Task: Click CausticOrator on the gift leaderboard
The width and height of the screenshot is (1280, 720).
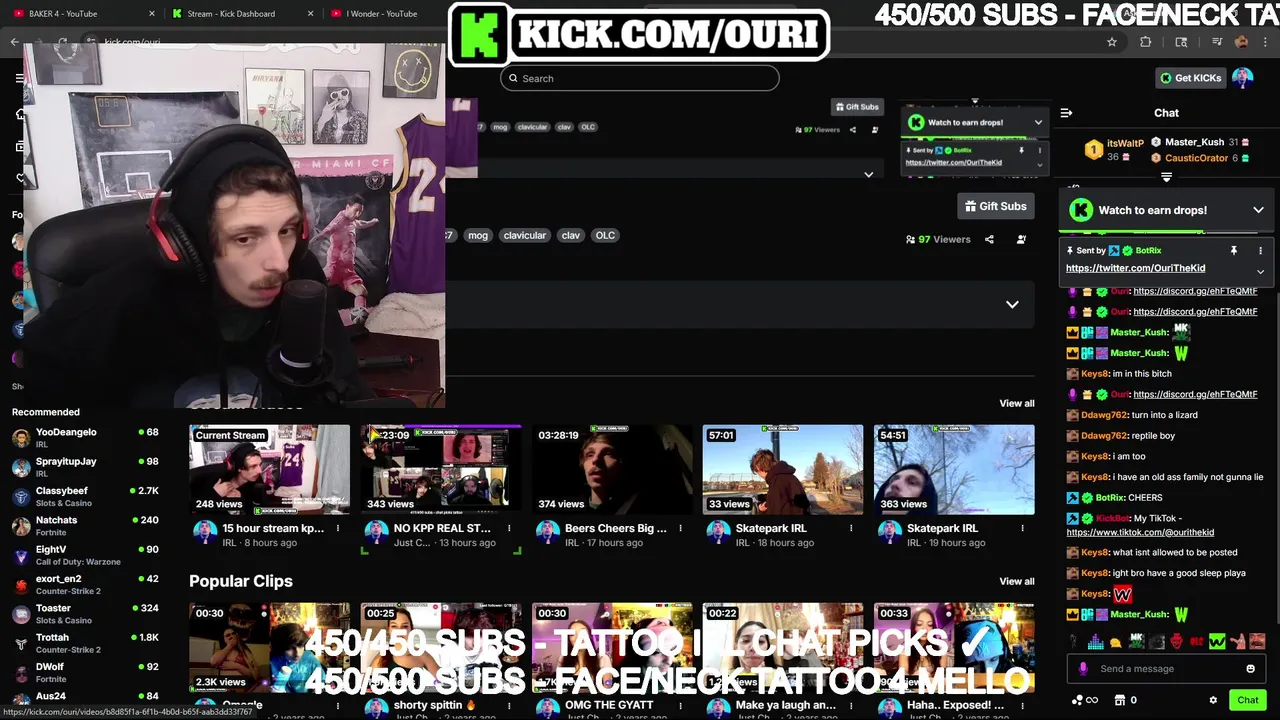Action: (1196, 158)
